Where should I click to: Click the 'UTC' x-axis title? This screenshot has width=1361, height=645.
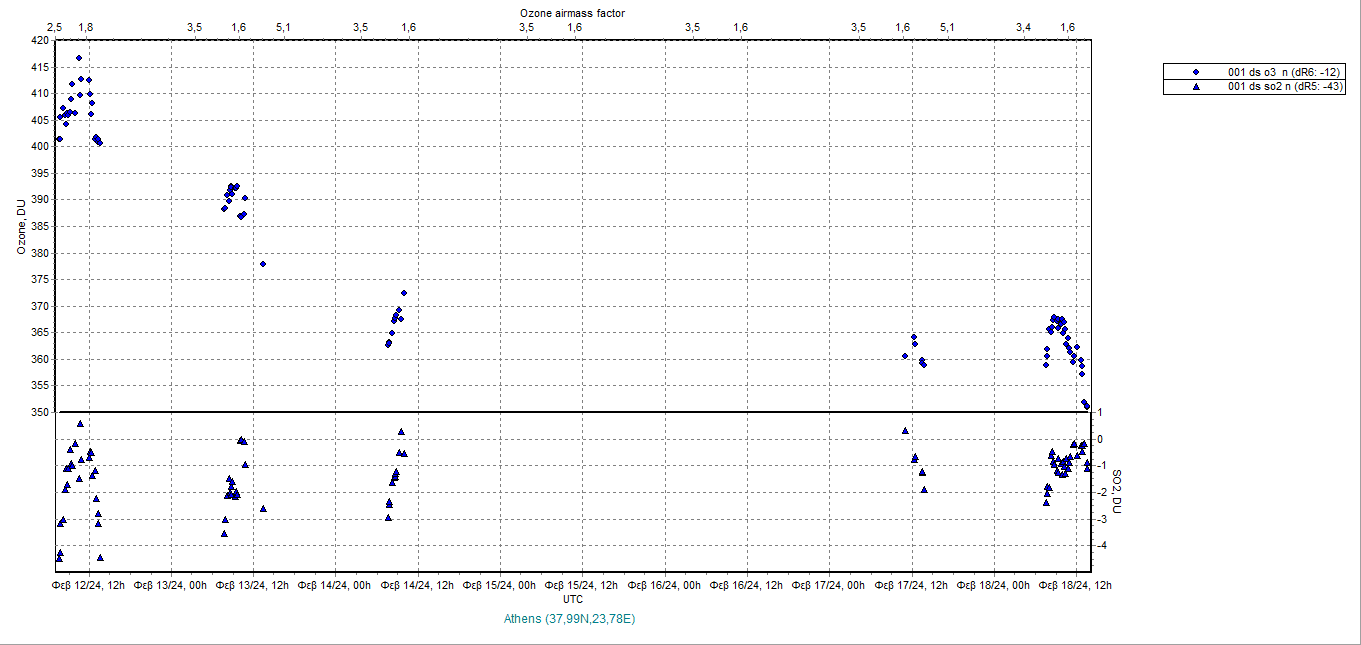pyautogui.click(x=573, y=599)
